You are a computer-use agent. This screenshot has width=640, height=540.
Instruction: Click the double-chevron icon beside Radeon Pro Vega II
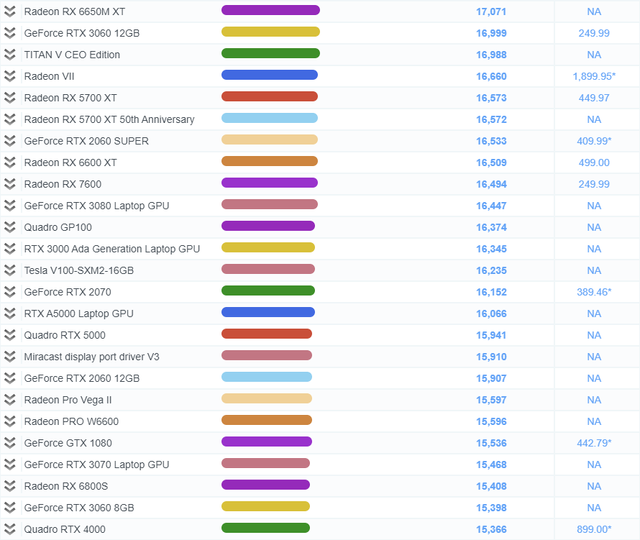[x=10, y=400]
